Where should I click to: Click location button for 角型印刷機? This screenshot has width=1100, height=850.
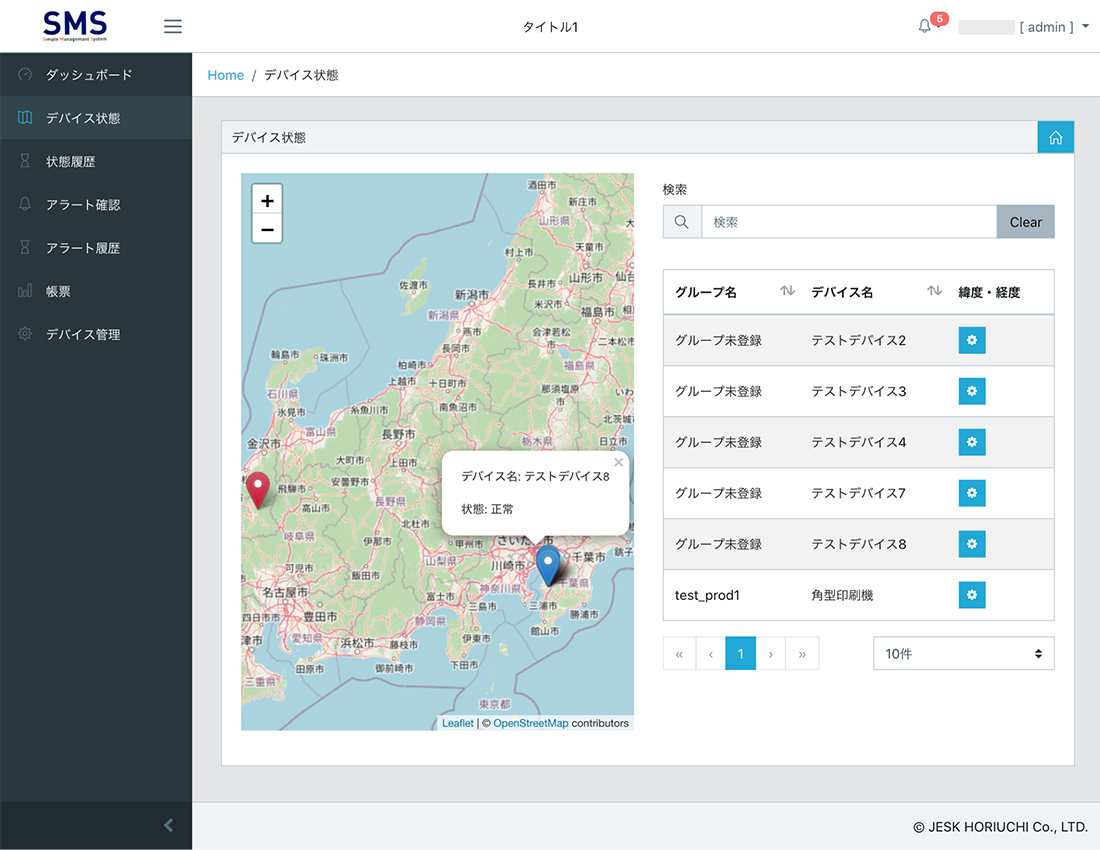click(x=972, y=595)
